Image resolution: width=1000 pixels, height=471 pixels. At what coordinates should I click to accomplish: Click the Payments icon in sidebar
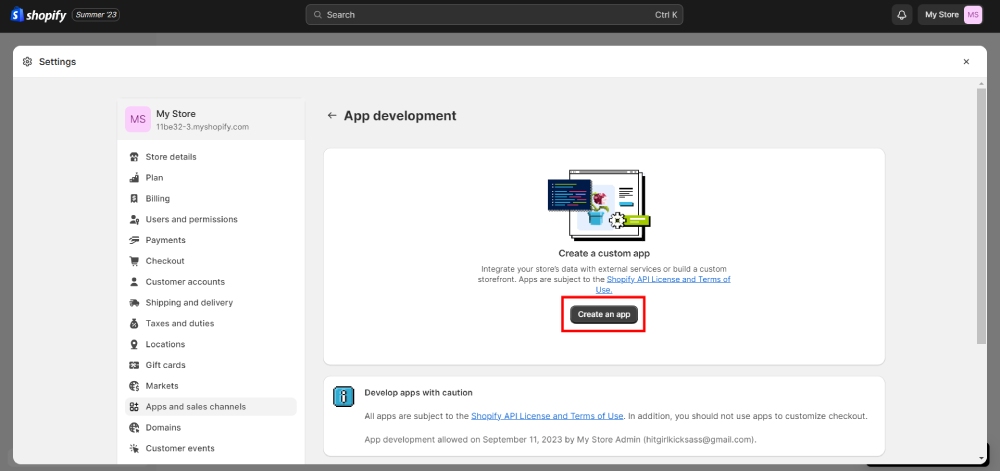(x=134, y=240)
